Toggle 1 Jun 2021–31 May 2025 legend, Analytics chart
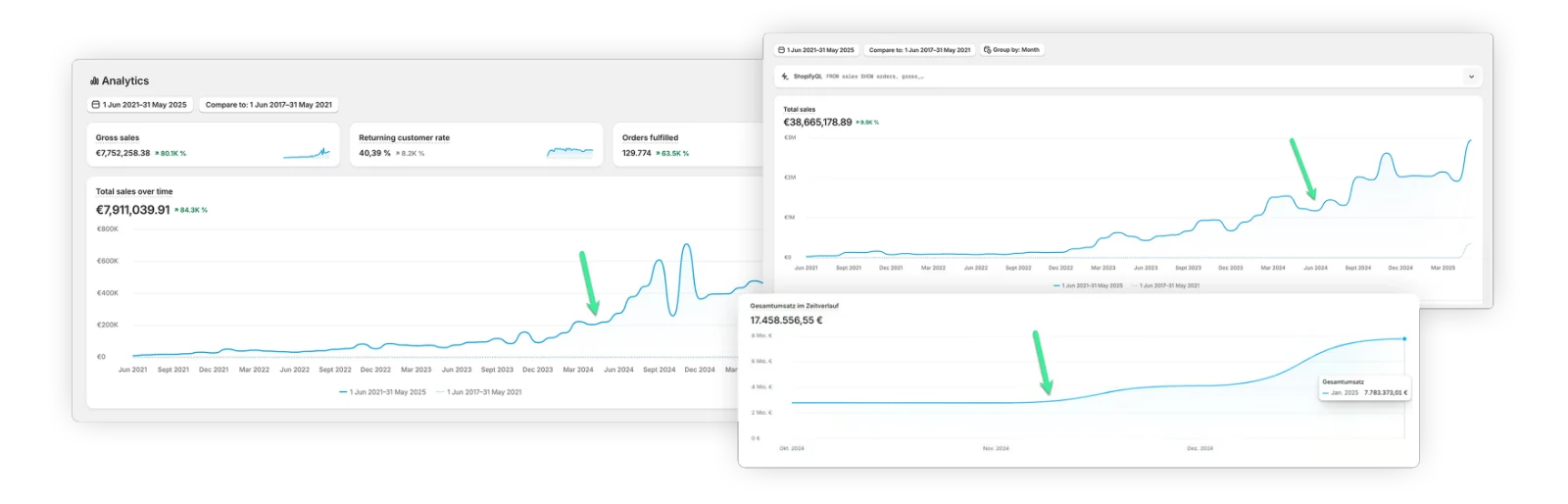This screenshot has width=1568, height=504. coord(382,392)
